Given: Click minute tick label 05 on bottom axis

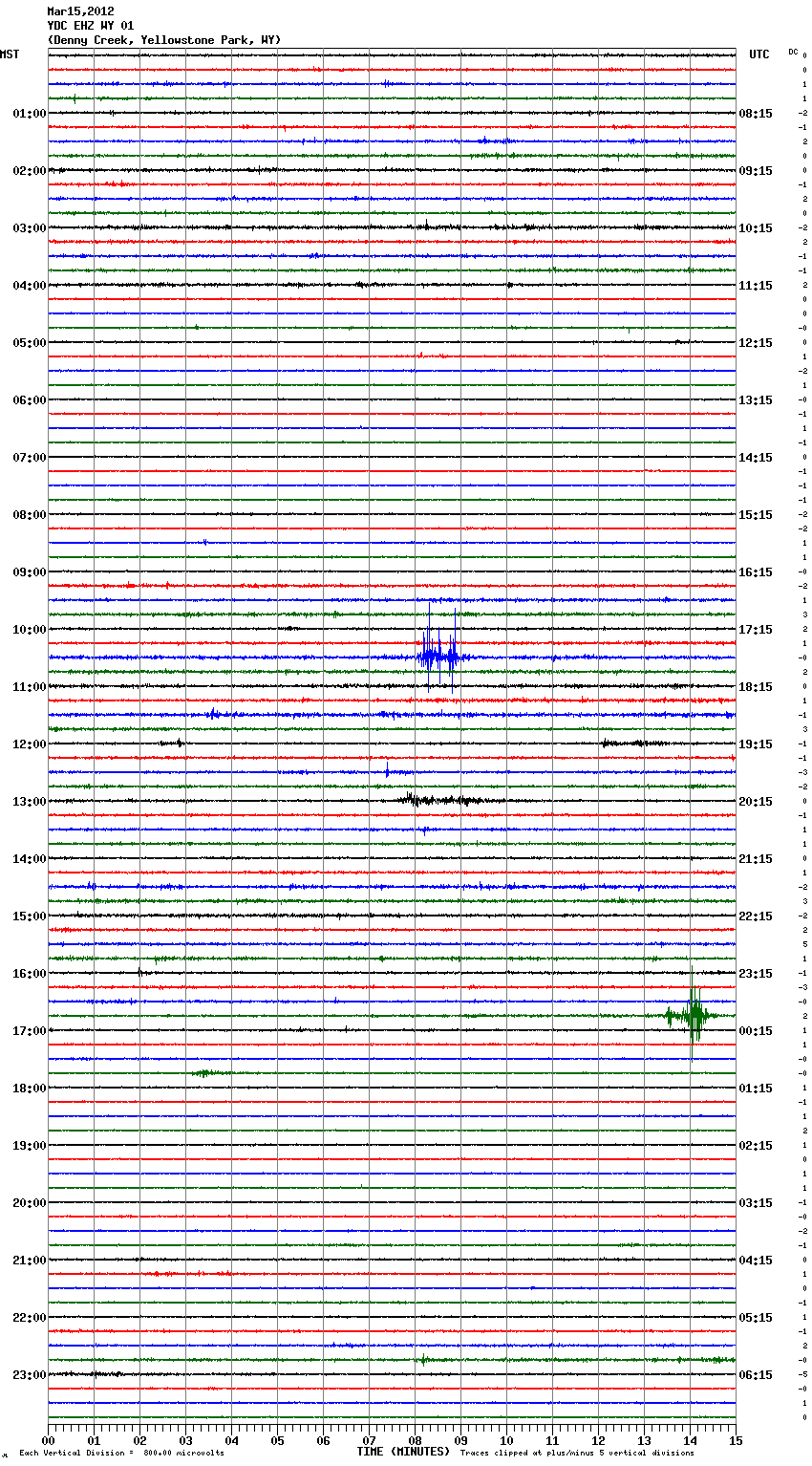Looking at the screenshot, I should tap(277, 1440).
